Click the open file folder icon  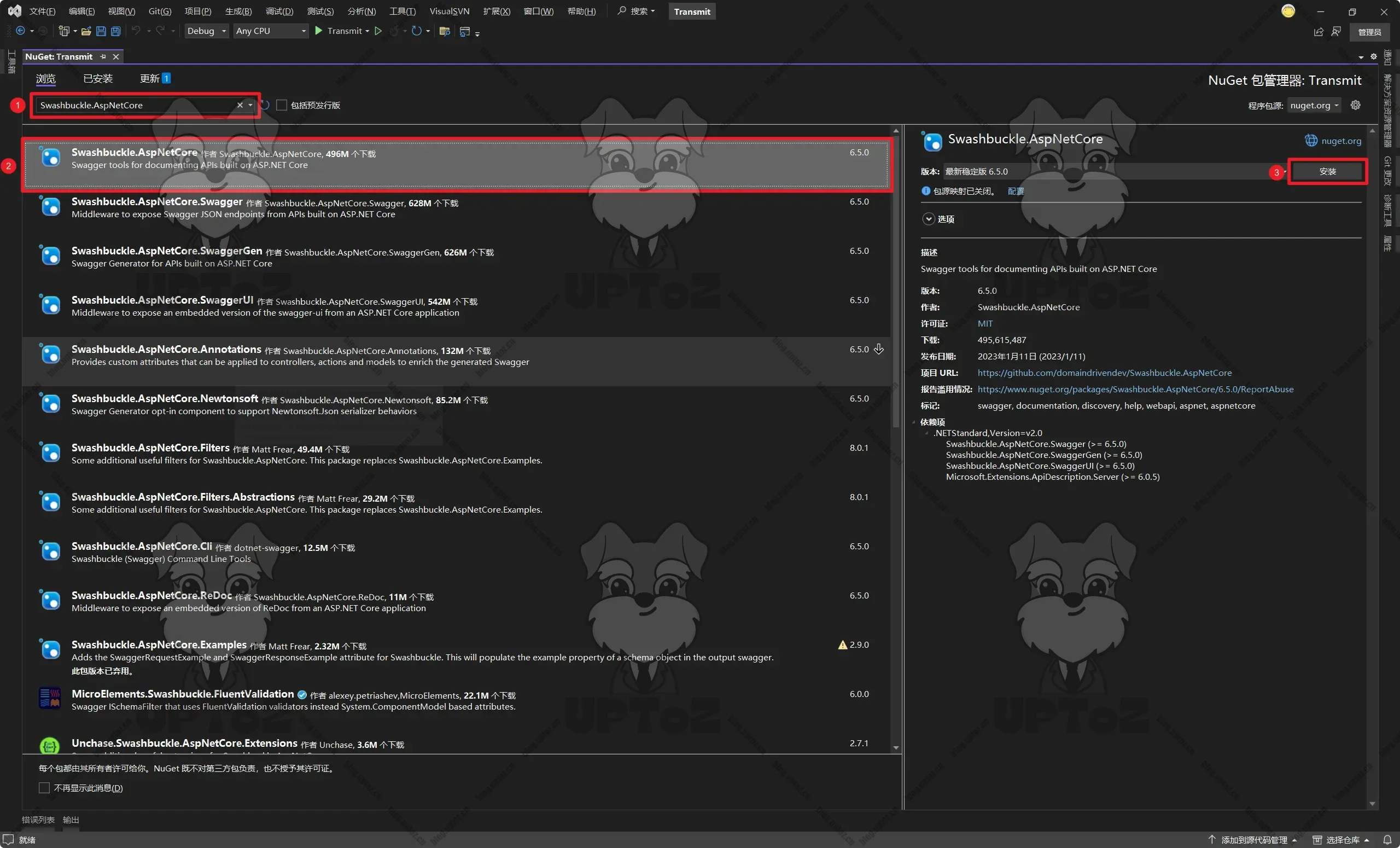pyautogui.click(x=86, y=31)
